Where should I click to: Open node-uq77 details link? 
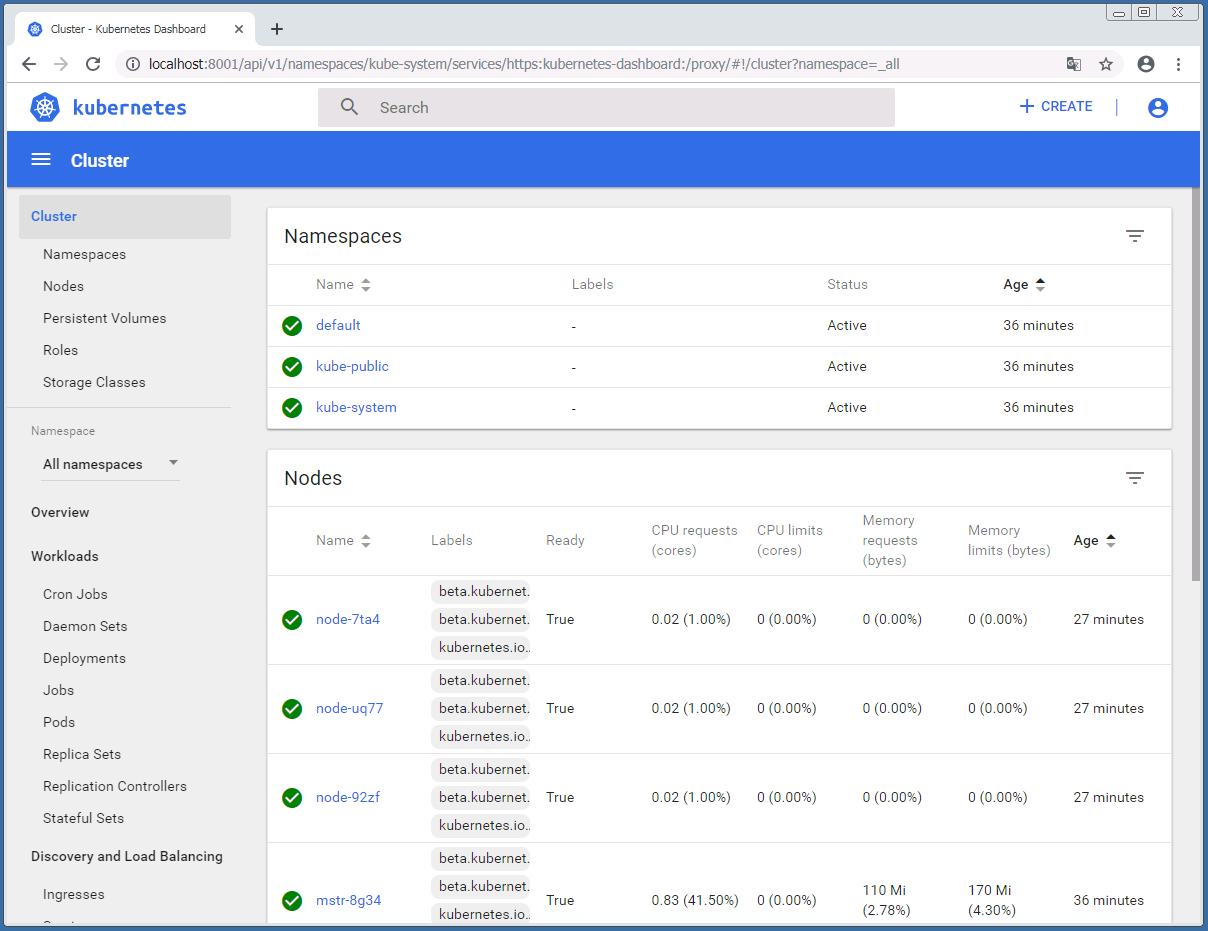click(x=350, y=709)
